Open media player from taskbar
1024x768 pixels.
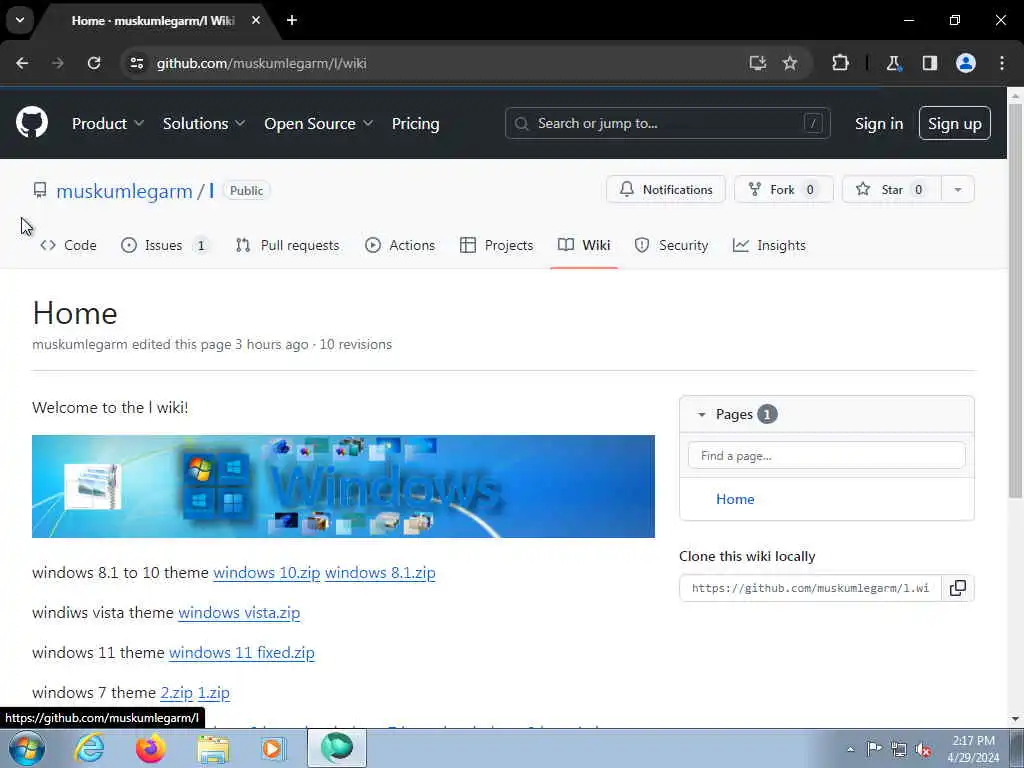pyautogui.click(x=273, y=748)
